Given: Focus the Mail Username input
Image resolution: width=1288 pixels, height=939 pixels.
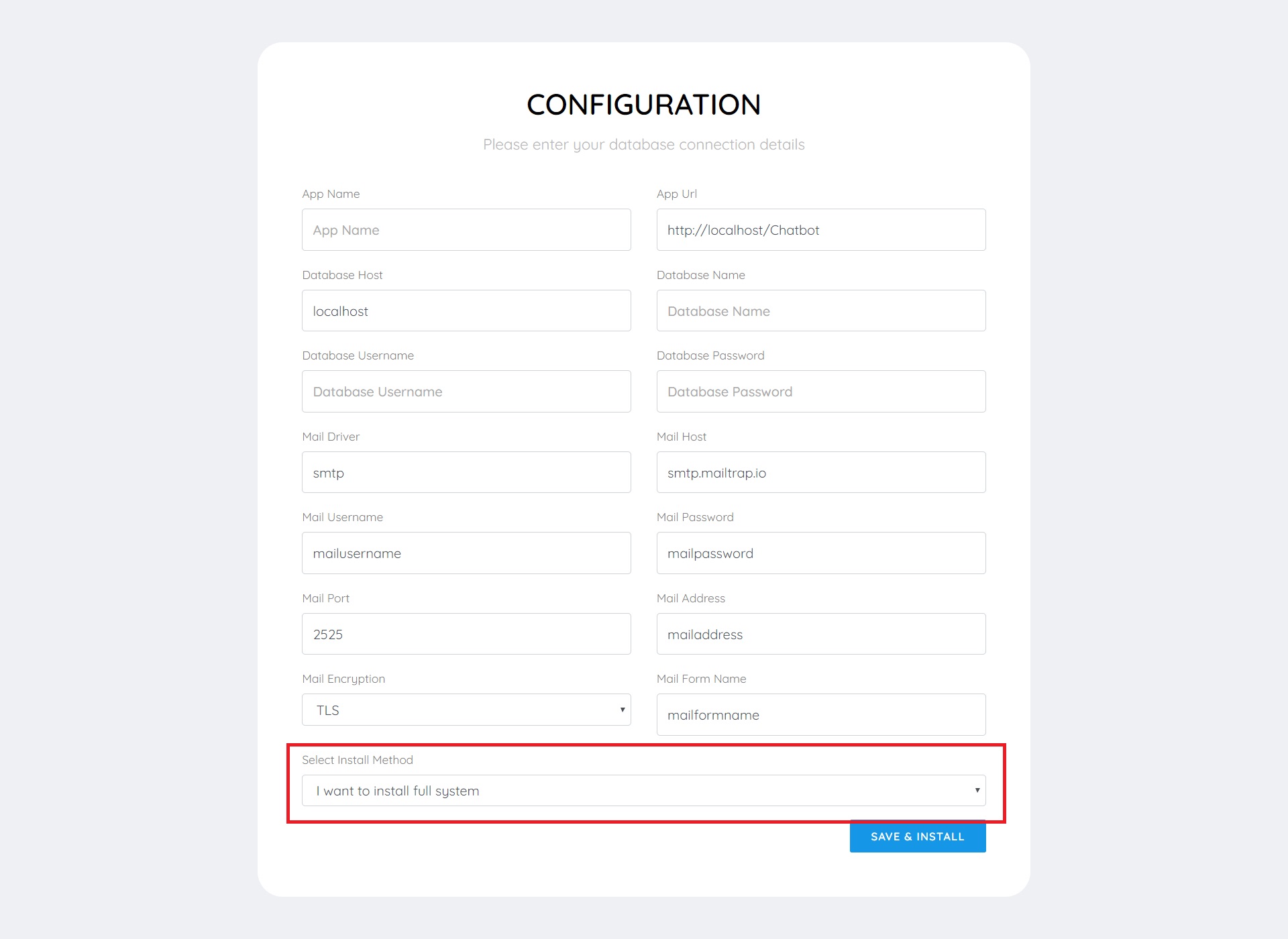Looking at the screenshot, I should [x=466, y=553].
